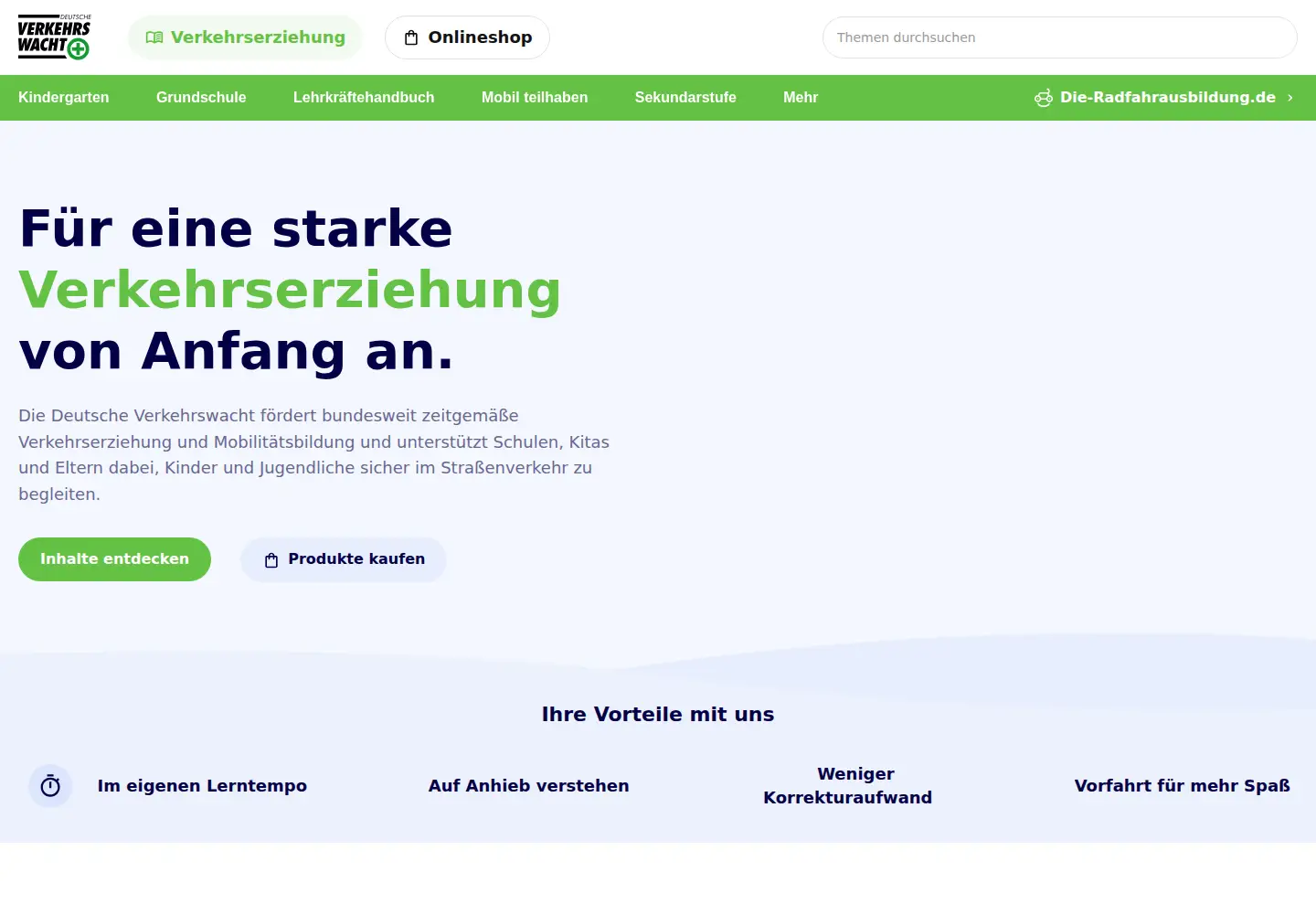Click the Auf Anhieb verstehen text
1316x914 pixels.
pyautogui.click(x=529, y=786)
